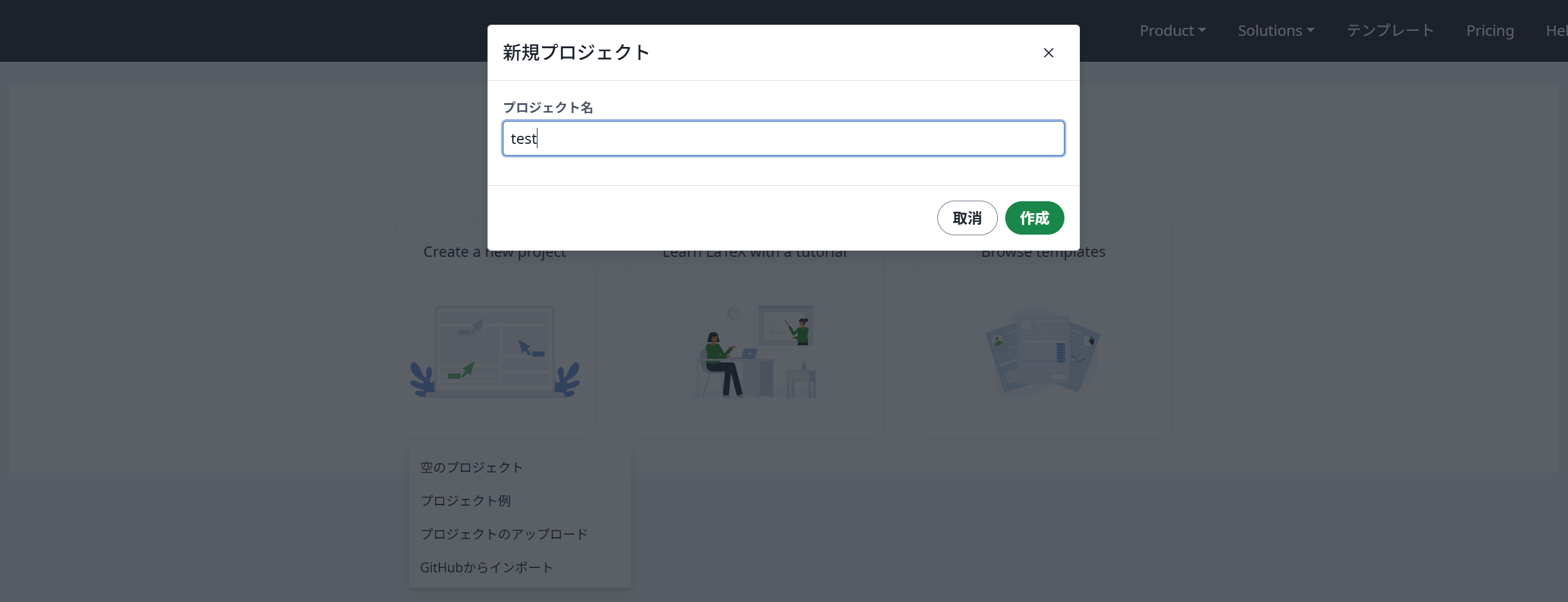Expand the Solutions dropdown menu
The image size is (1568, 602).
[x=1276, y=31]
